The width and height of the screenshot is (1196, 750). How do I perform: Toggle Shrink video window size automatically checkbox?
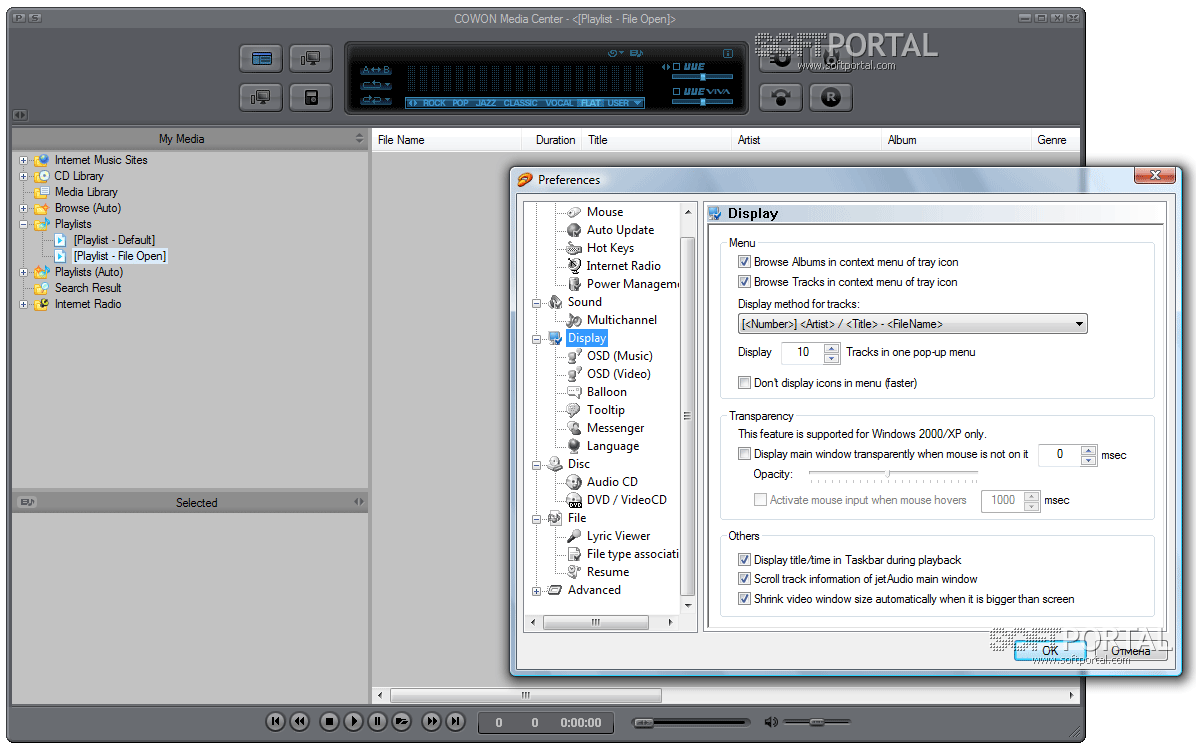coord(744,599)
